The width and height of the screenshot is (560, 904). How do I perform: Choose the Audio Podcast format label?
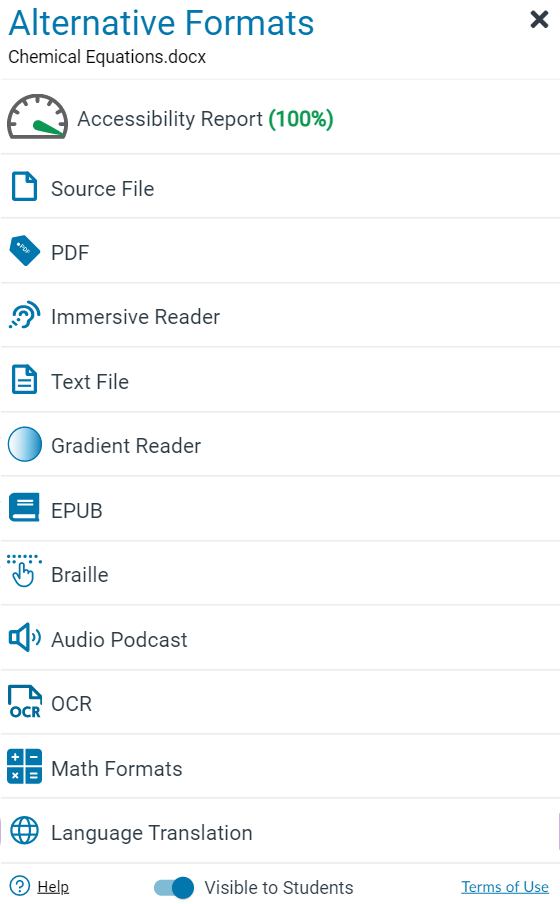coord(119,639)
